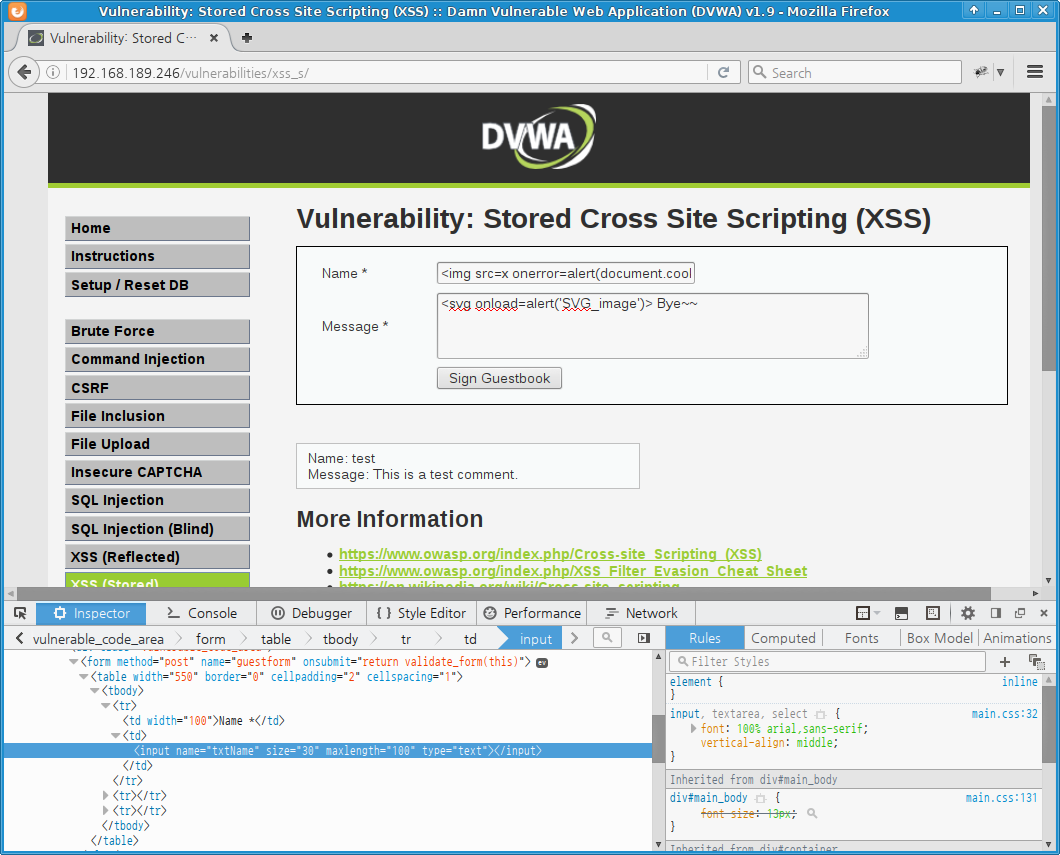Open the Fonts sidebar tab
This screenshot has width=1060, height=855.
click(861, 638)
